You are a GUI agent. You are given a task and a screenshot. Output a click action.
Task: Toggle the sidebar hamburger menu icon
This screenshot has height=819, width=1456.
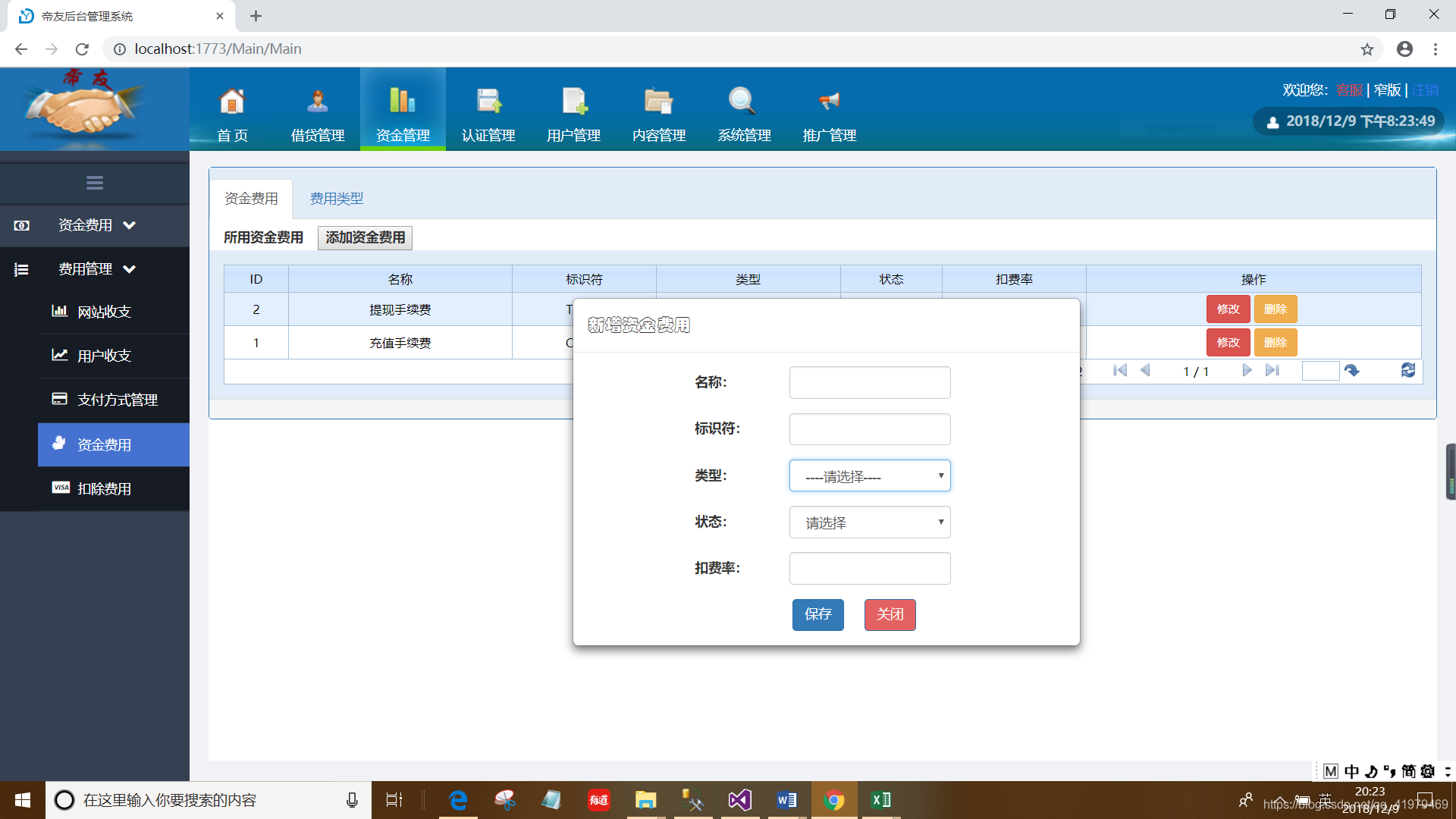(95, 183)
